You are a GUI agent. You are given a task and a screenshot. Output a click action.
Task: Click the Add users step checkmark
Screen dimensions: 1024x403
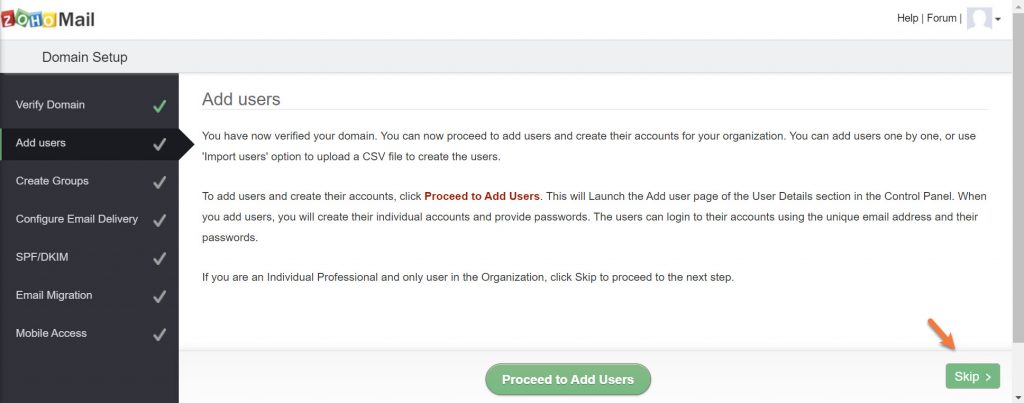[158, 143]
